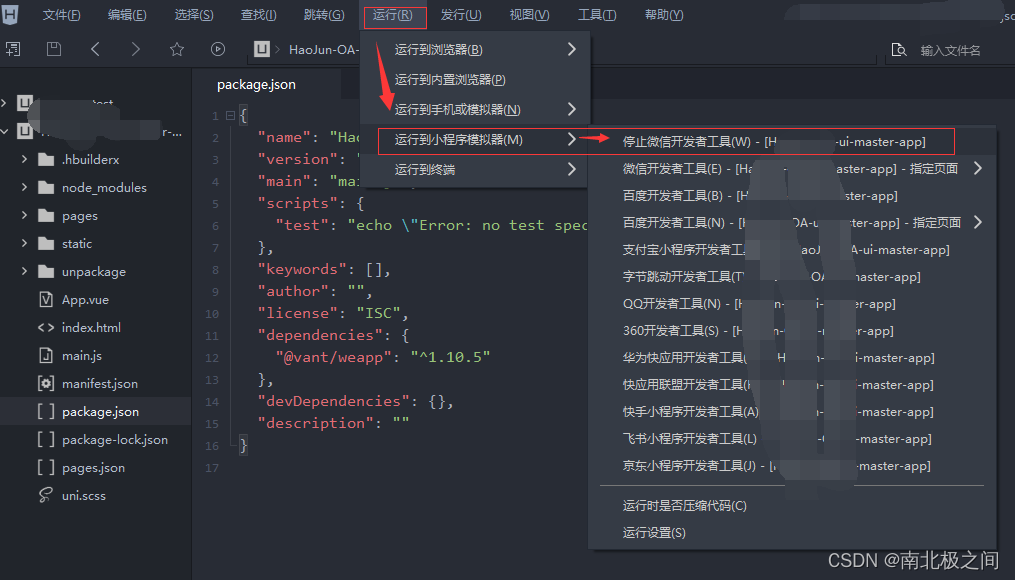Open the 运行(R) menu

pyautogui.click(x=395, y=15)
